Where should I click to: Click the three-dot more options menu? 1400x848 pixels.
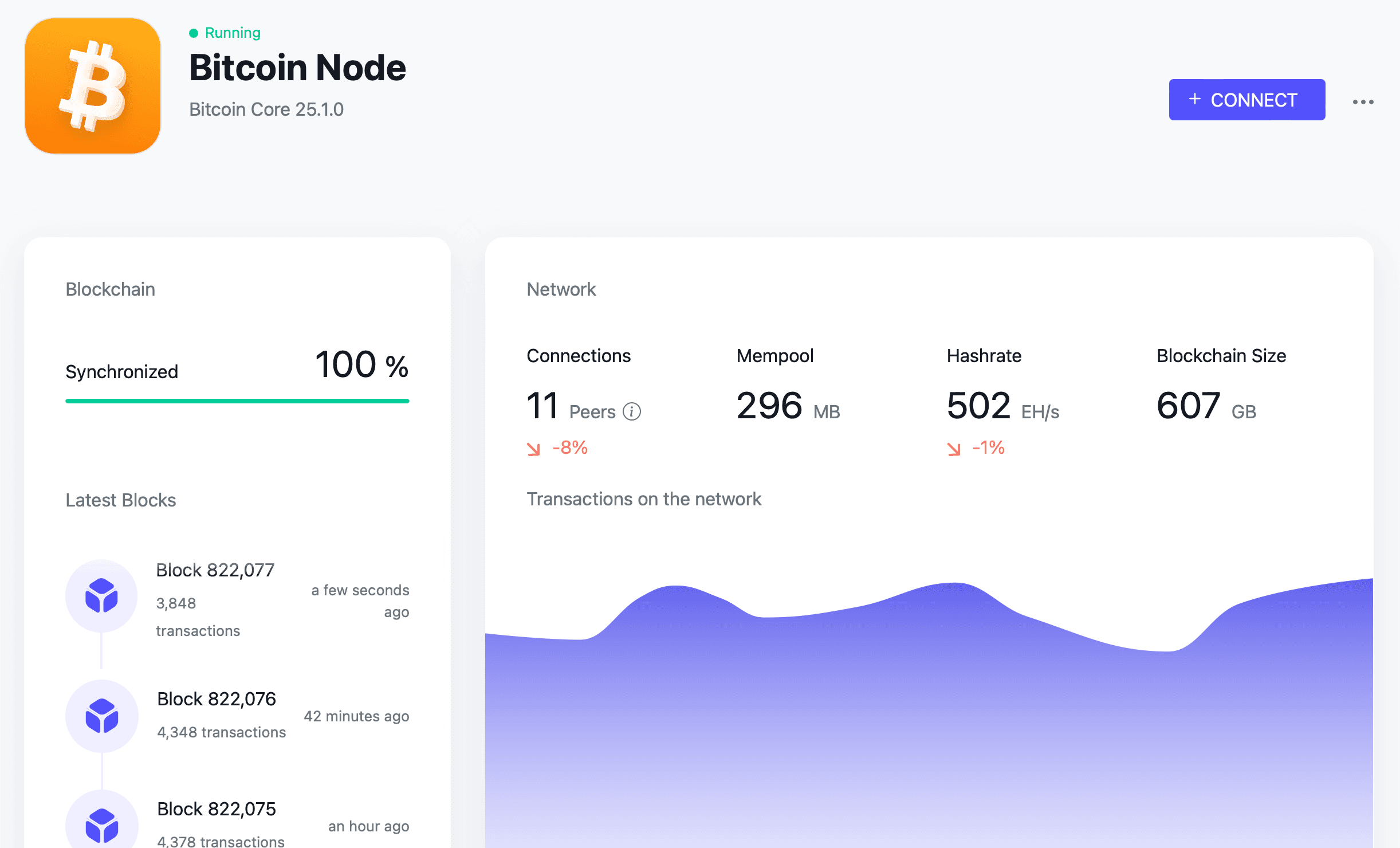coord(1363,102)
